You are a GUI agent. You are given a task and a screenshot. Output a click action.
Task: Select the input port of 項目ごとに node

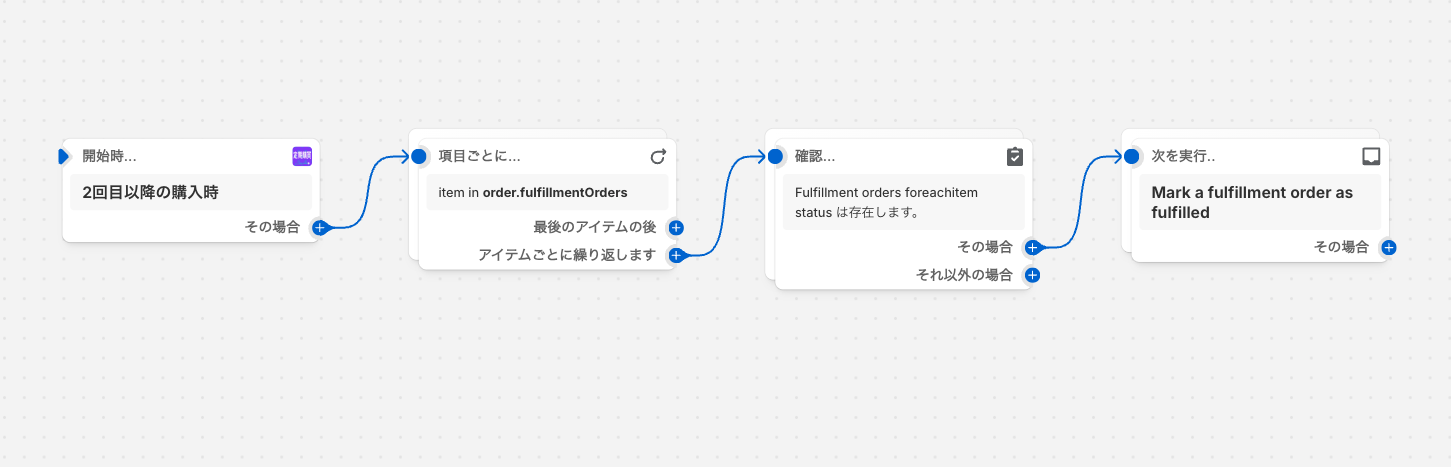coord(419,156)
